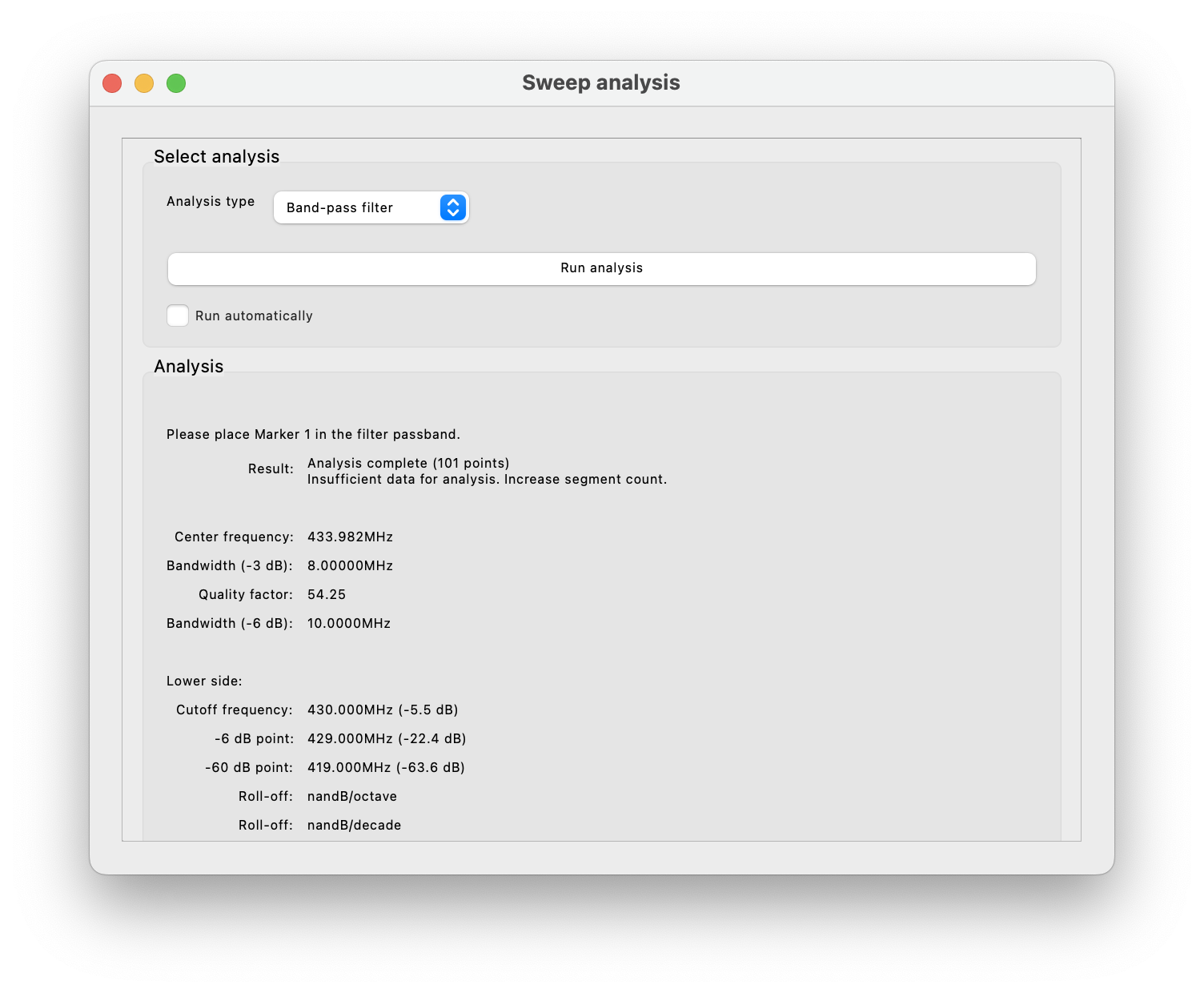Click the Select analysis section header
1204x993 pixels.
pos(216,157)
